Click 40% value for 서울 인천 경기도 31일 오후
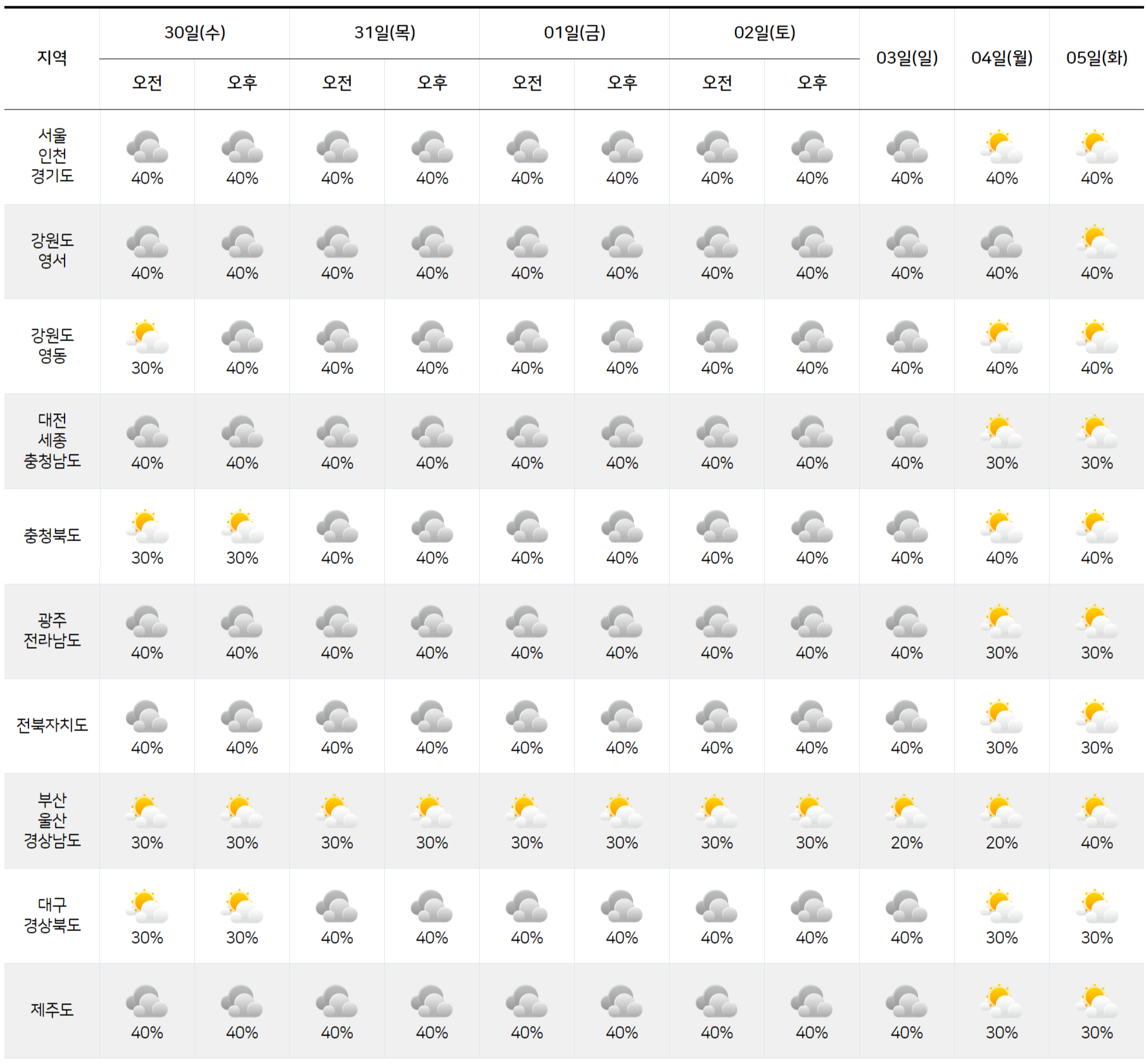The width and height of the screenshot is (1146, 1064). 432,178
